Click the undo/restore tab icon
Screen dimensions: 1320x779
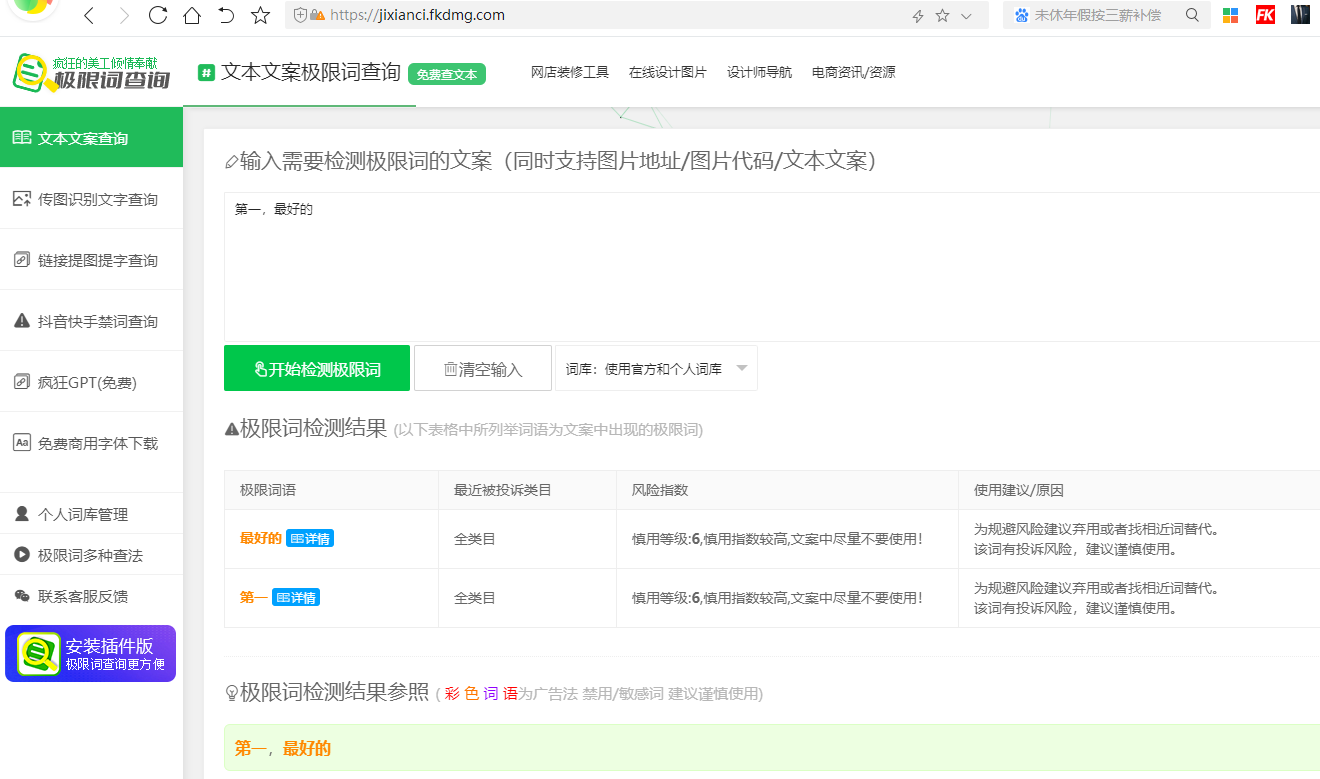click(x=226, y=15)
